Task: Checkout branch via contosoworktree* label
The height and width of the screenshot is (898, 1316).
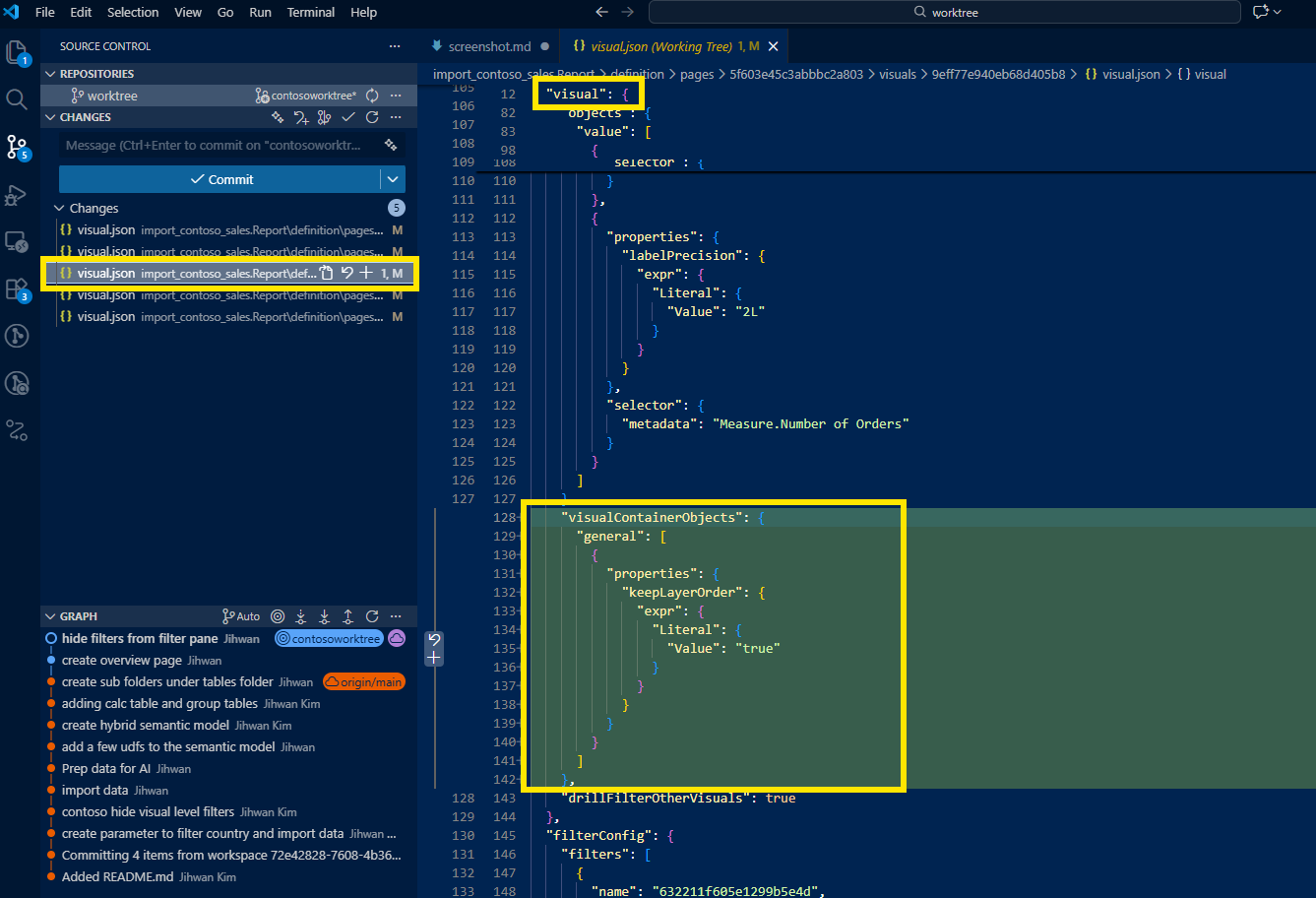Action: 306,96
